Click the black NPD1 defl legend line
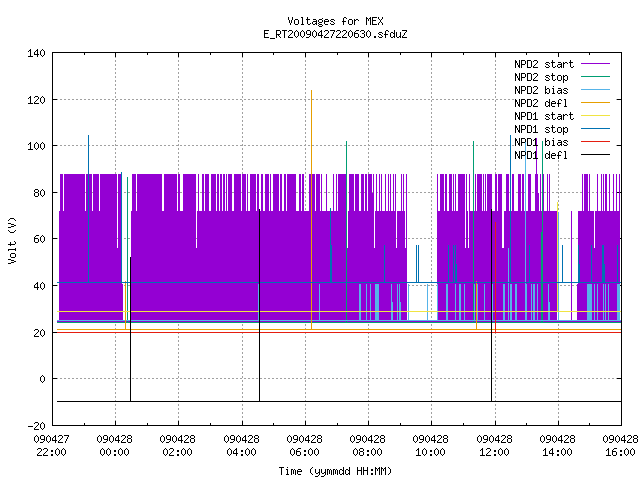Viewport: 640px width, 480px height. (x=595, y=155)
